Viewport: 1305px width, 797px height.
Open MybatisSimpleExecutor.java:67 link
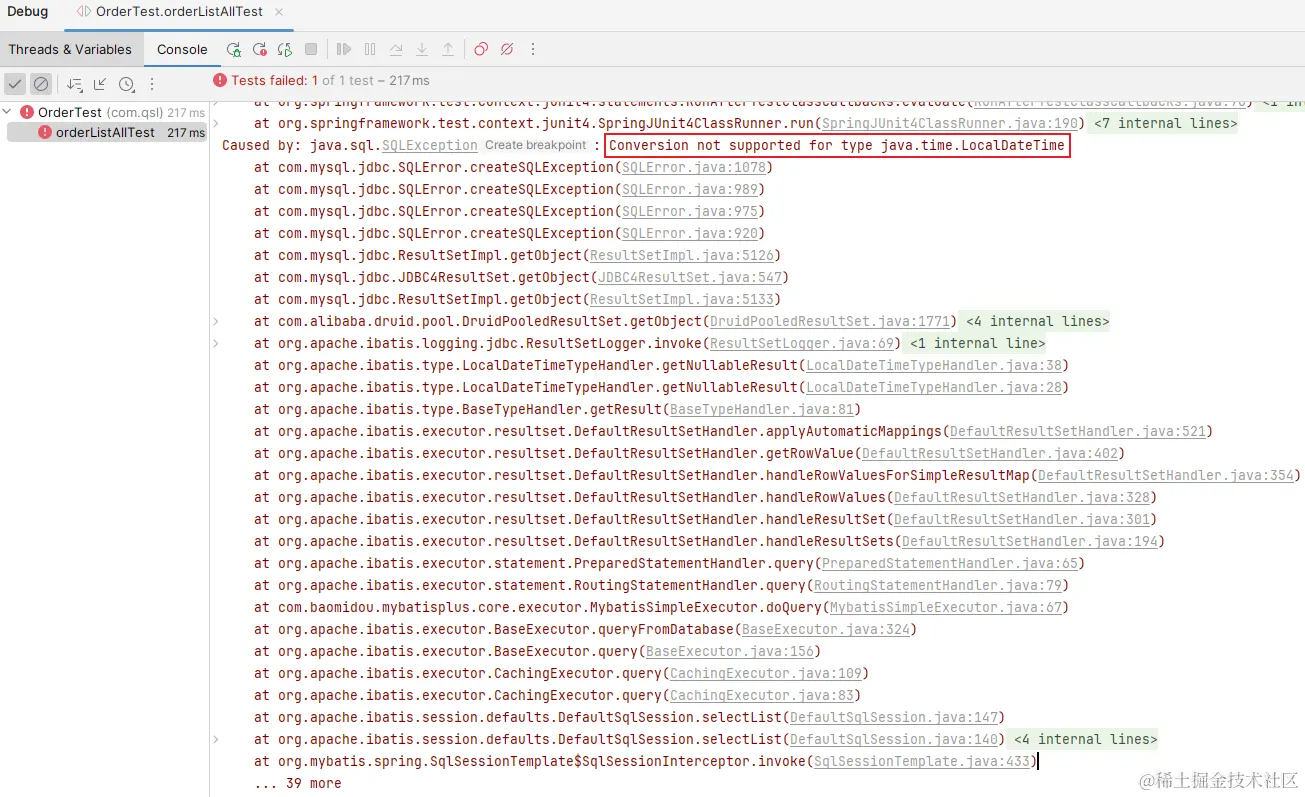pyautogui.click(x=945, y=607)
